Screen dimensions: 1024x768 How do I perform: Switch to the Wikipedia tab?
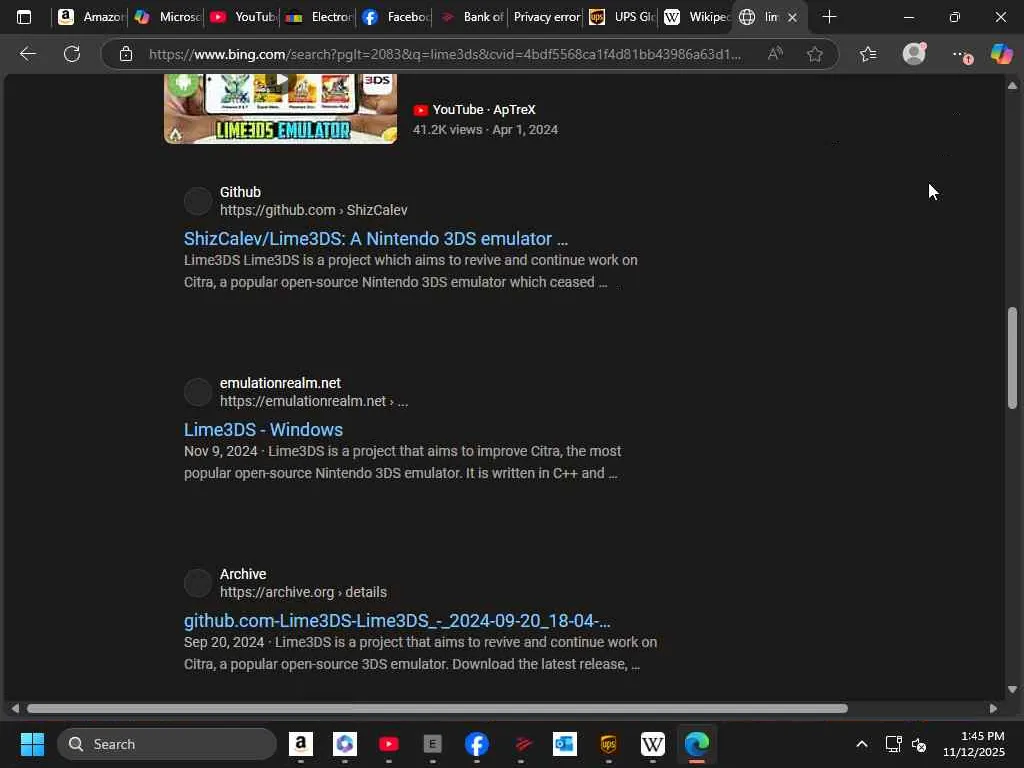(696, 17)
